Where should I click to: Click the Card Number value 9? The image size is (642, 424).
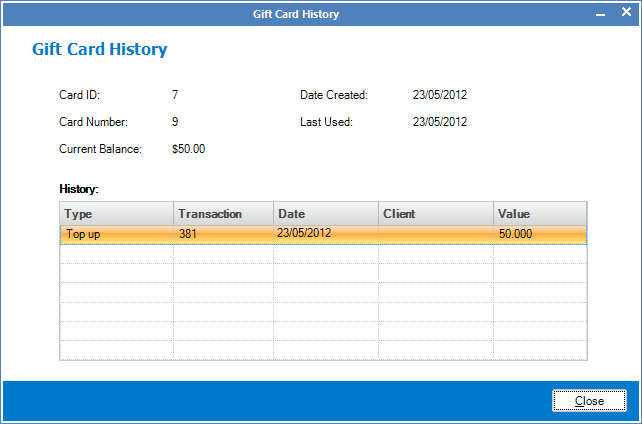click(175, 123)
